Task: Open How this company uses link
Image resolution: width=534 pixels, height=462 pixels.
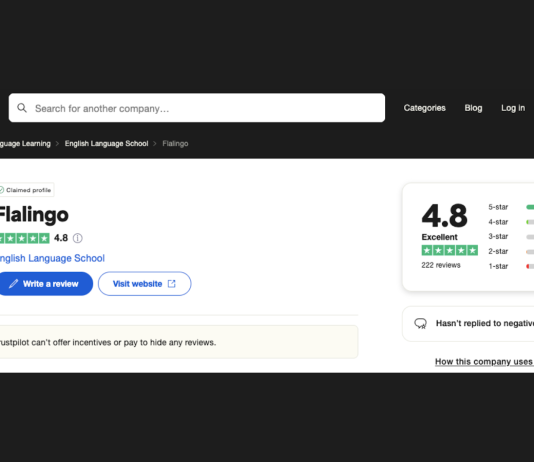Action: [x=484, y=362]
